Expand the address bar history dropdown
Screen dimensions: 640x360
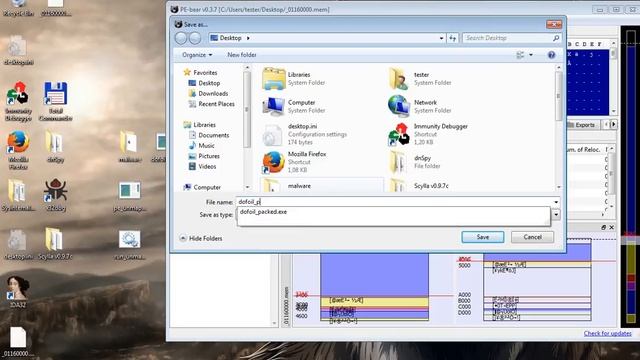441,38
